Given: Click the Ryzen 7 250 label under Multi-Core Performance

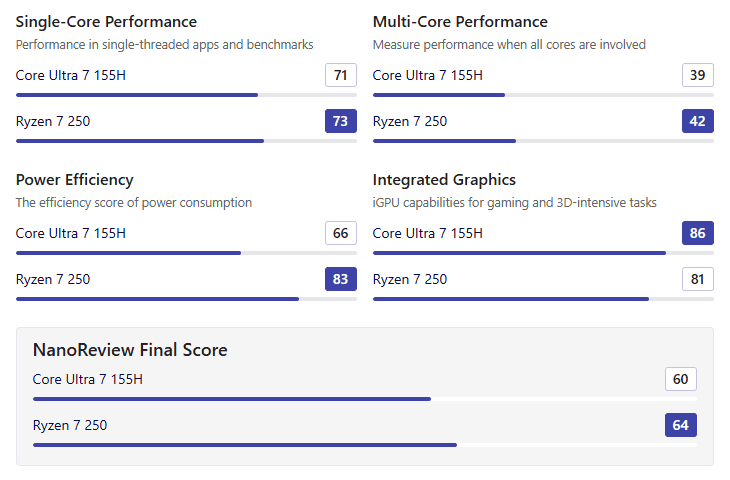Looking at the screenshot, I should pyautogui.click(x=410, y=121).
